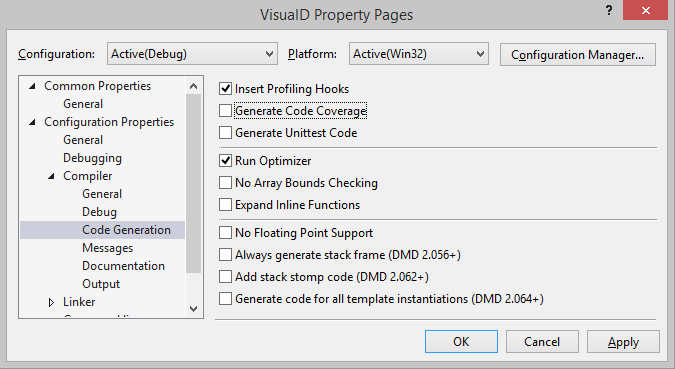
Task: Open Configuration Manager
Action: pyautogui.click(x=578, y=55)
